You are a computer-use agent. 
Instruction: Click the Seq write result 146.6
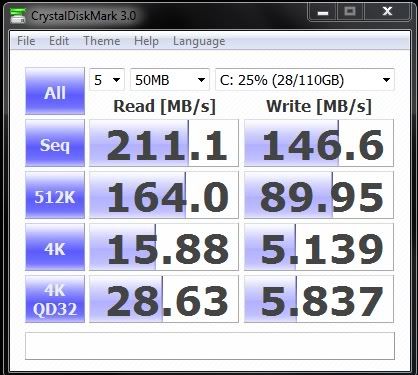pos(319,143)
